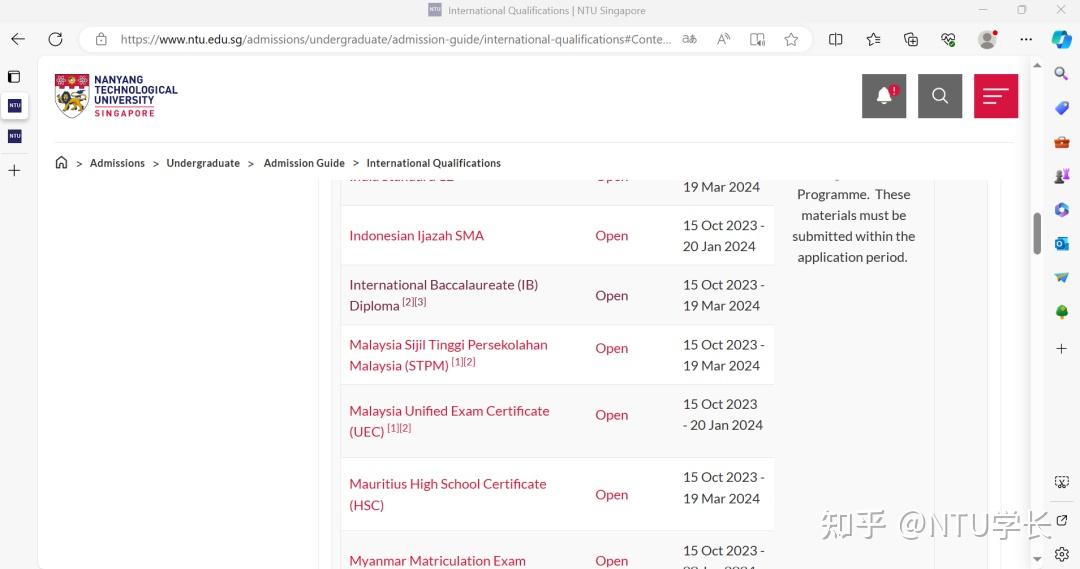Go to Undergraduate breadcrumb
1080x569 pixels.
point(203,163)
